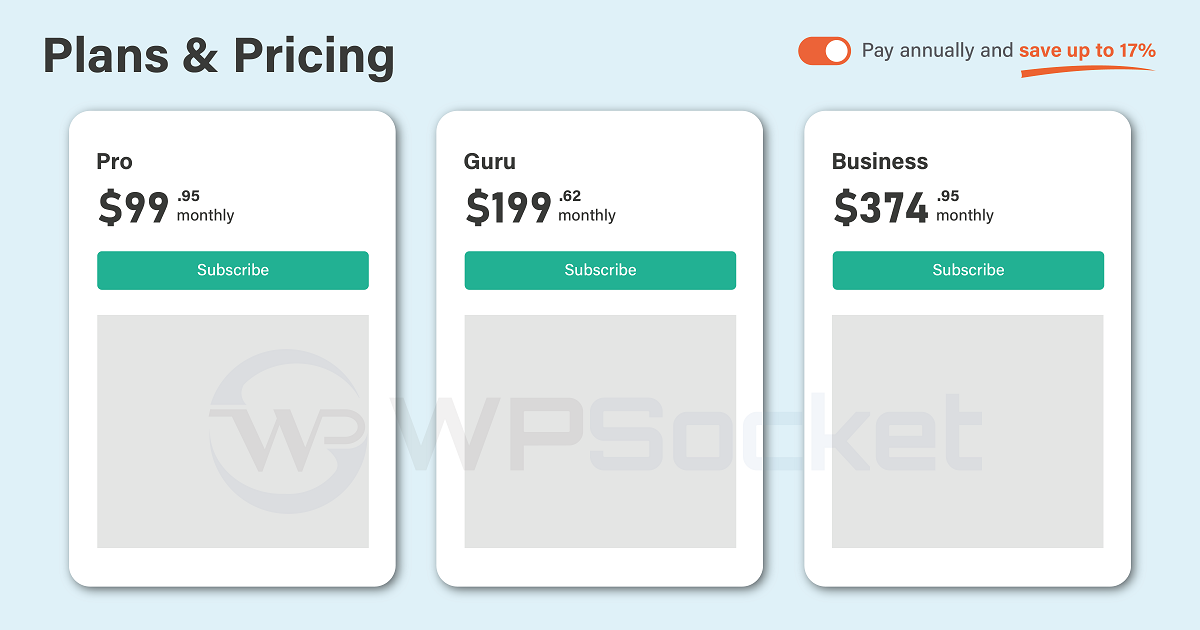1200x630 pixels.
Task: Click the Plans & Pricing heading
Action: (x=219, y=56)
